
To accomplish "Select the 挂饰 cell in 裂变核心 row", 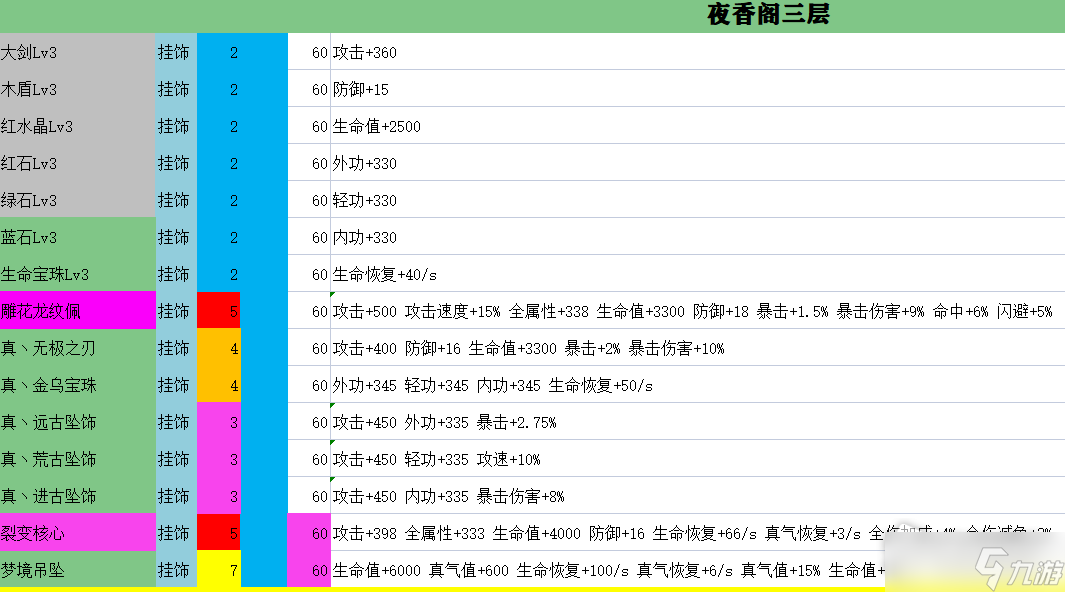I will tap(176, 533).
